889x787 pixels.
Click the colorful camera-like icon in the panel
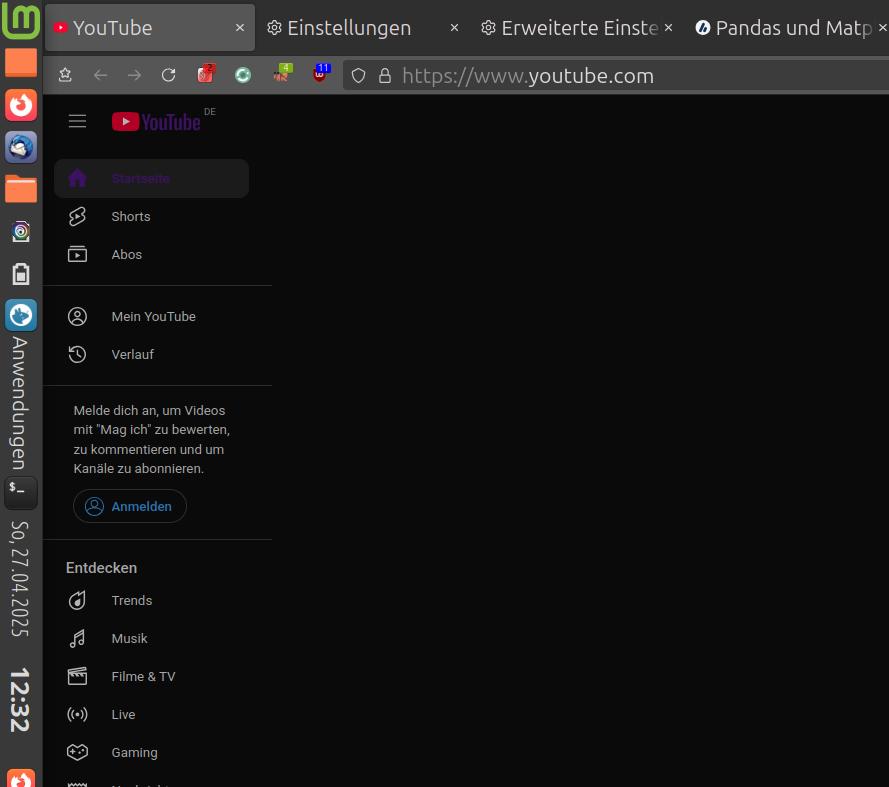pos(21,231)
